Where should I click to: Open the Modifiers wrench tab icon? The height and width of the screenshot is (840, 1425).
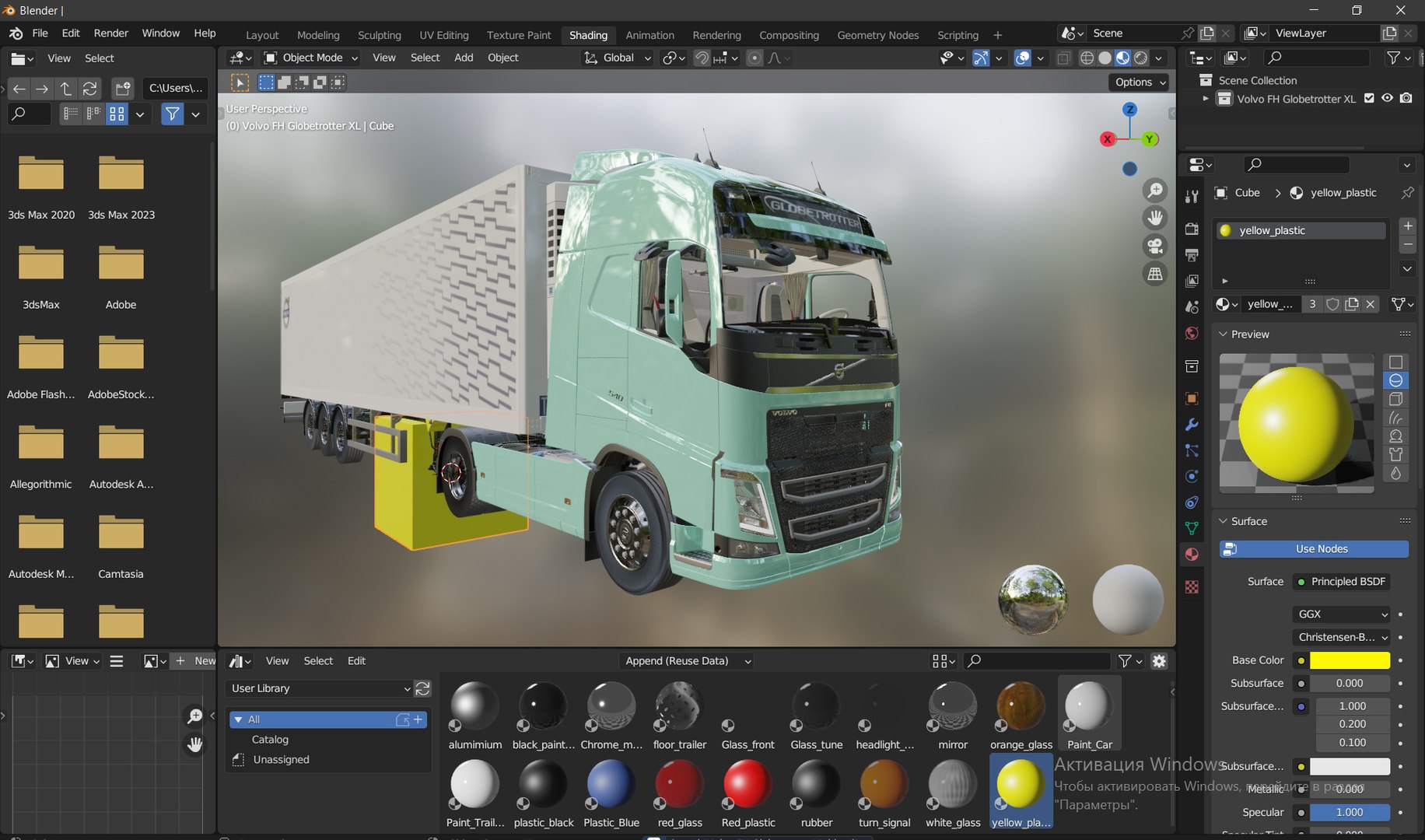coord(1192,425)
